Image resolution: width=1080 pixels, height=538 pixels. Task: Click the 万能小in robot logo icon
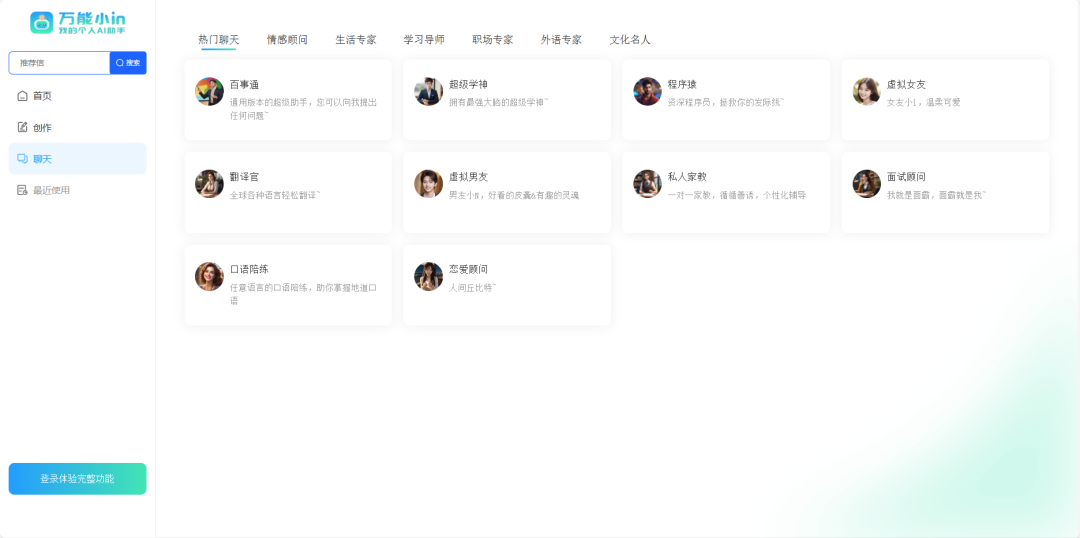click(41, 23)
